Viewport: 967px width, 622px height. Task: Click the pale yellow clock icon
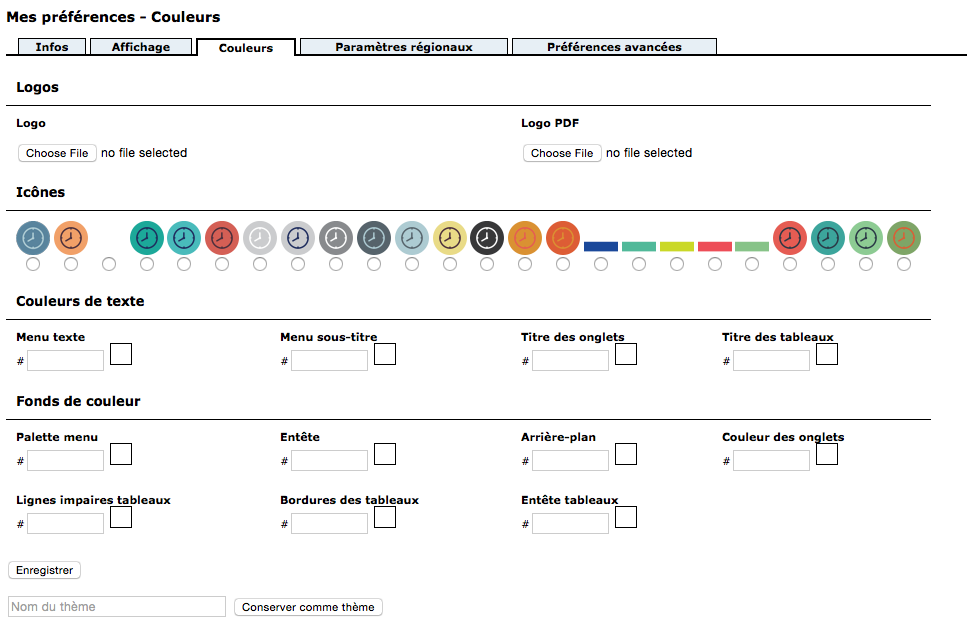[450, 238]
